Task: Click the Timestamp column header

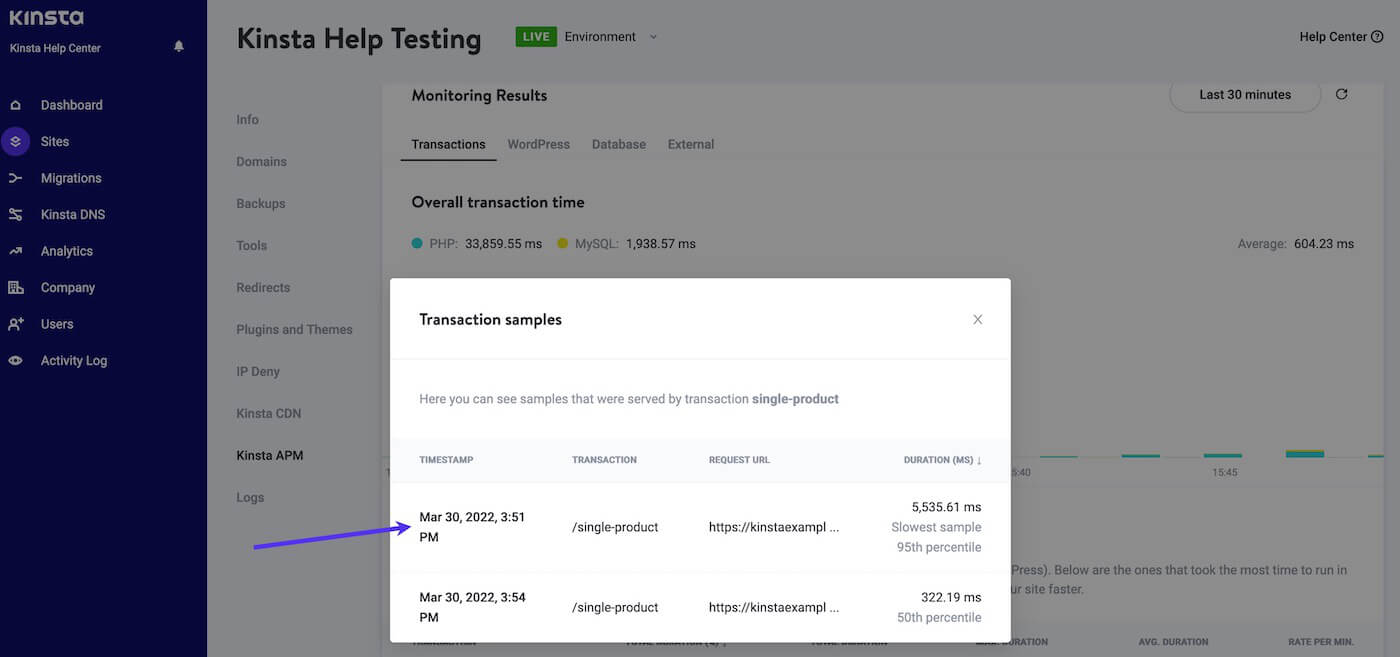Action: (446, 460)
